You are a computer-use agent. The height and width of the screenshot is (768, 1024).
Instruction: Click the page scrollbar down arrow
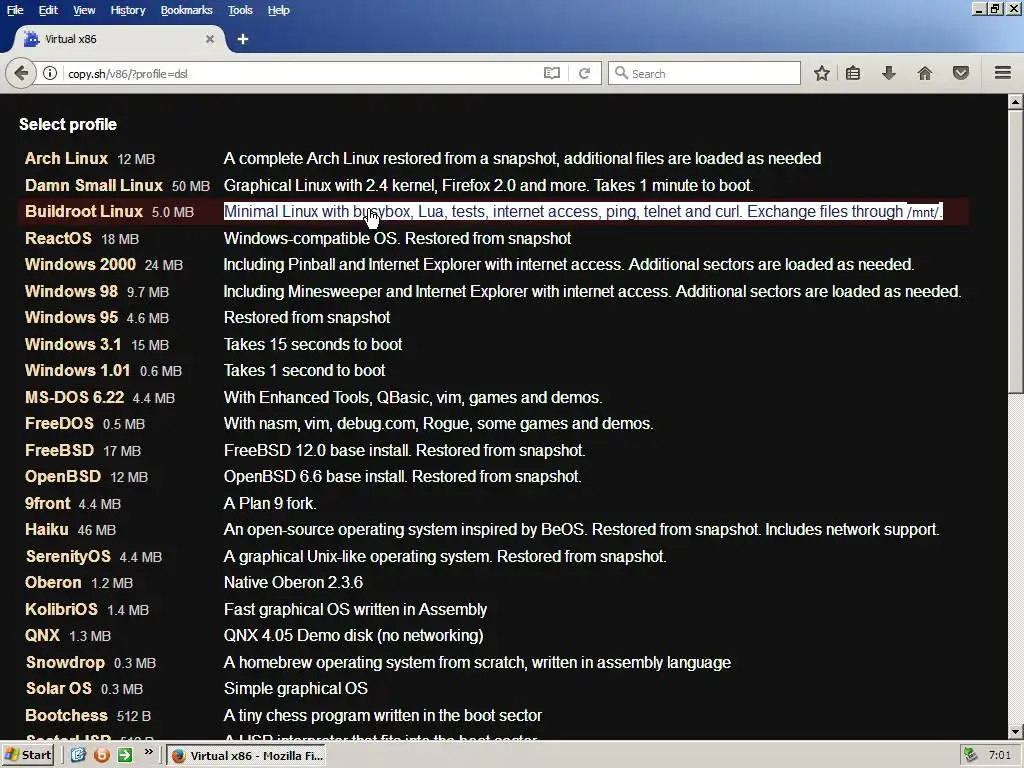click(1016, 731)
